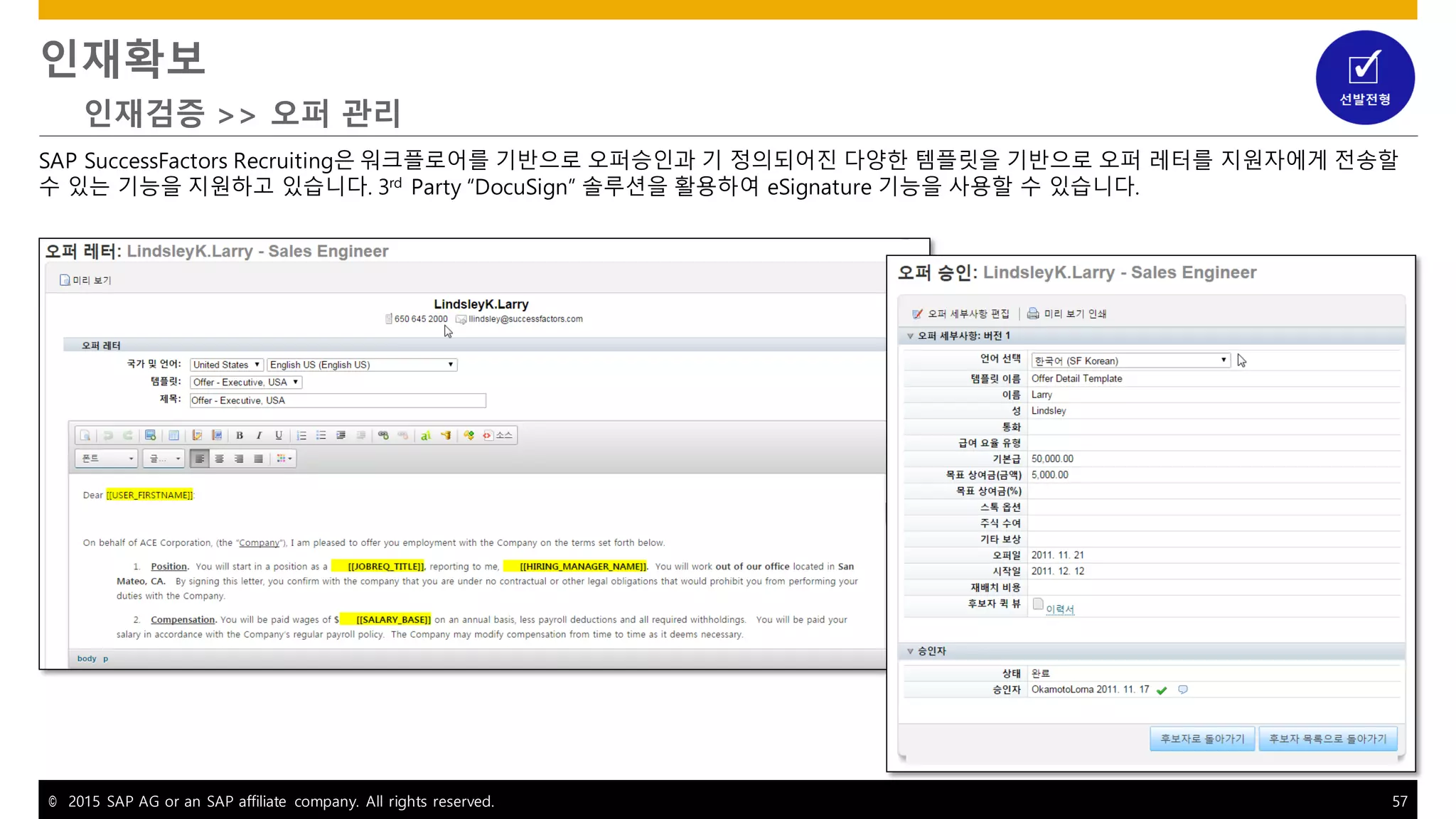Click the start date 2011. 12. 12

[1057, 572]
